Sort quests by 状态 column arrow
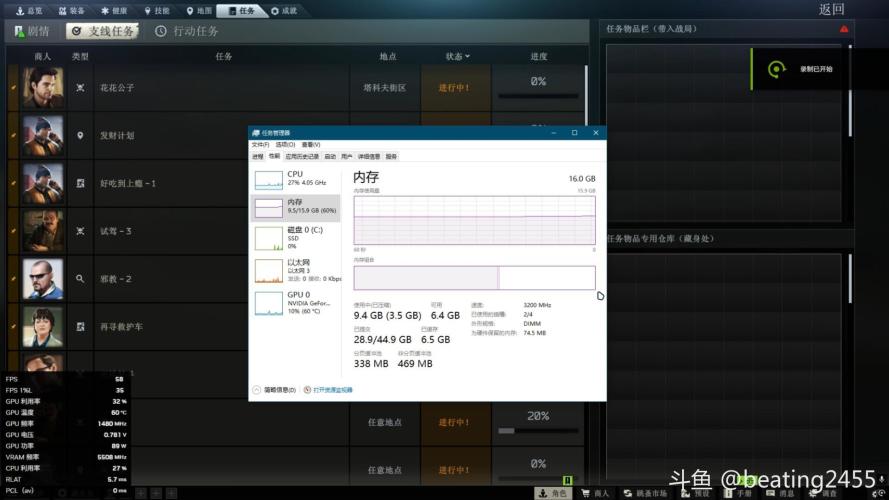 pos(468,56)
